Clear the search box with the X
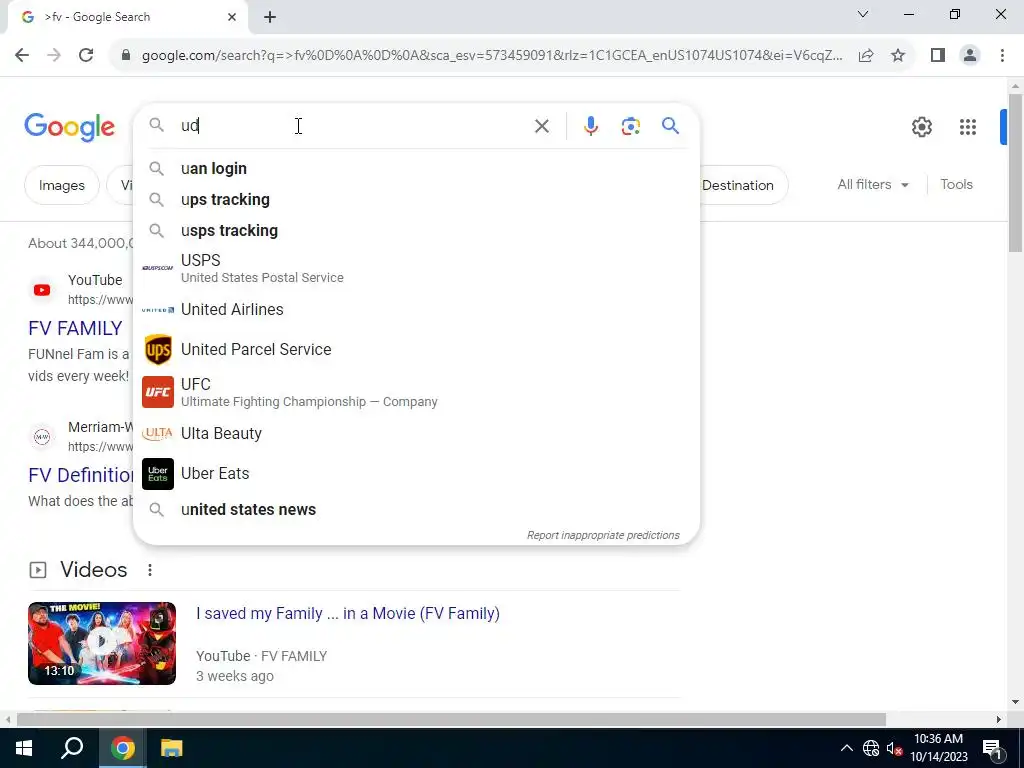The width and height of the screenshot is (1024, 768). (x=541, y=126)
